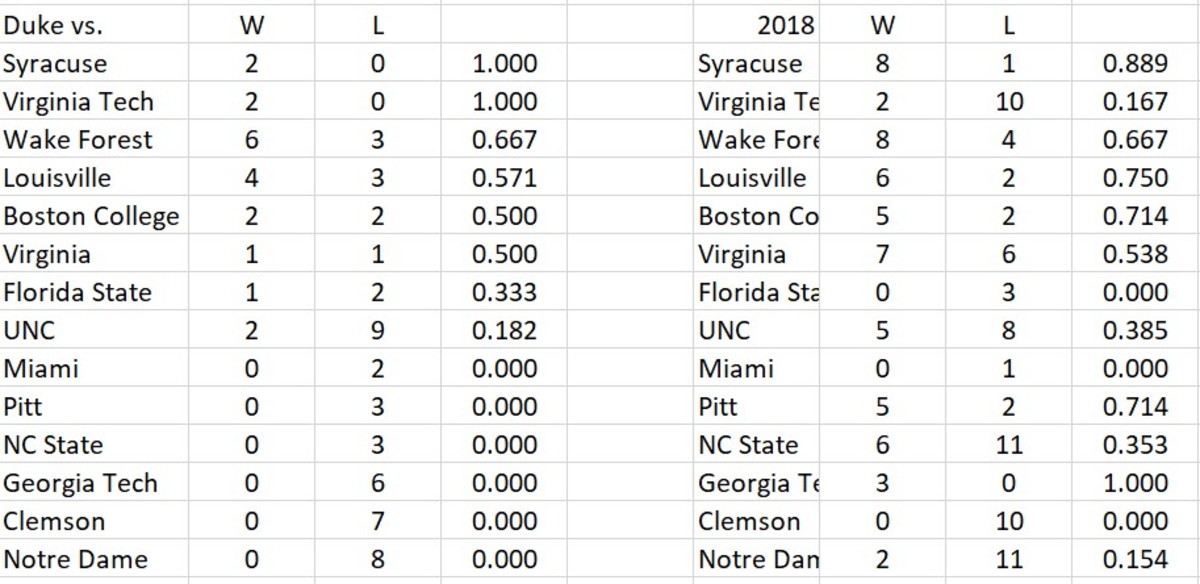Select the 2018 header cell
1200x584 pixels.
786,26
